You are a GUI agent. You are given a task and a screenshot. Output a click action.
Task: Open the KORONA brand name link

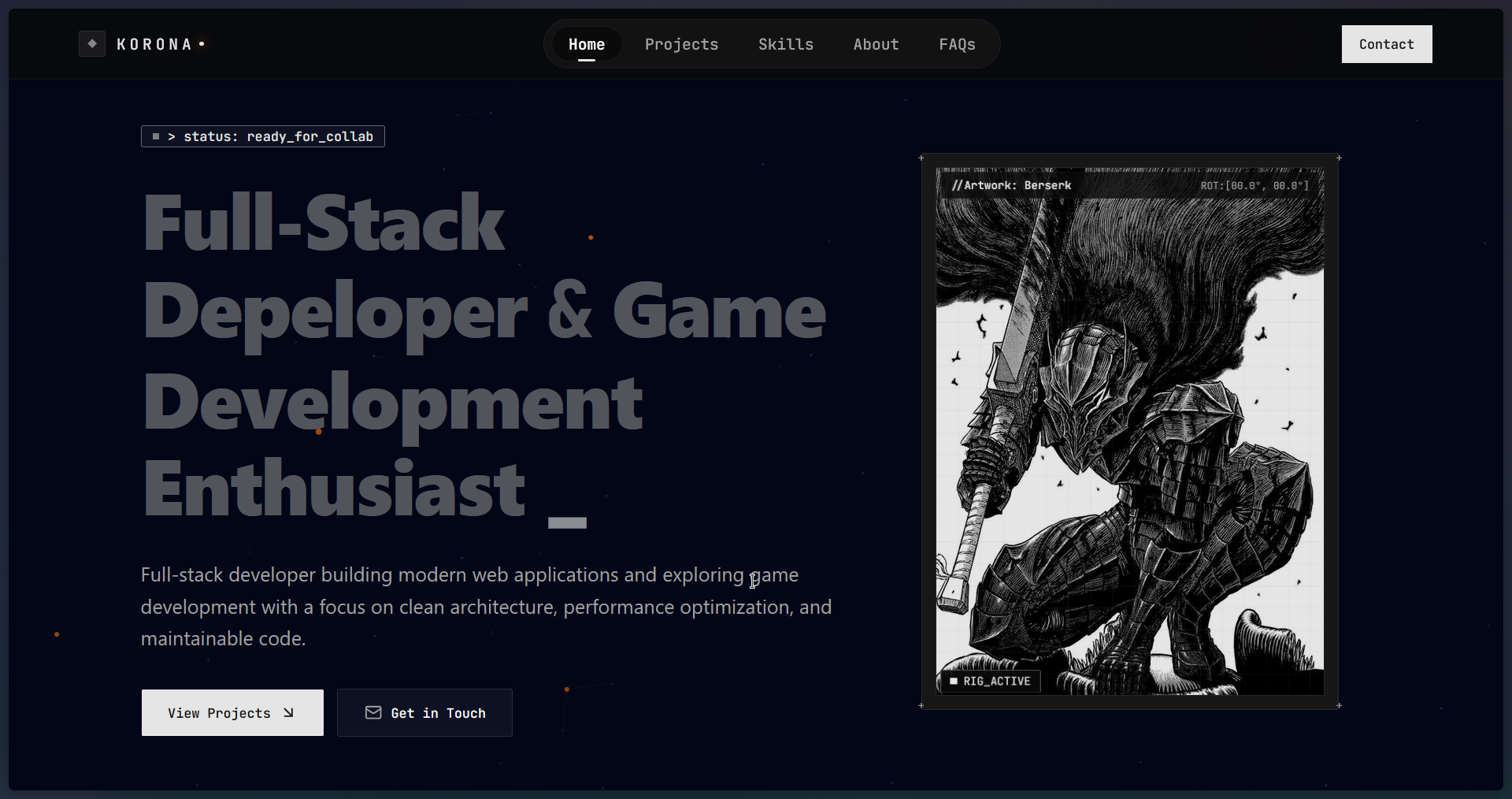point(154,44)
